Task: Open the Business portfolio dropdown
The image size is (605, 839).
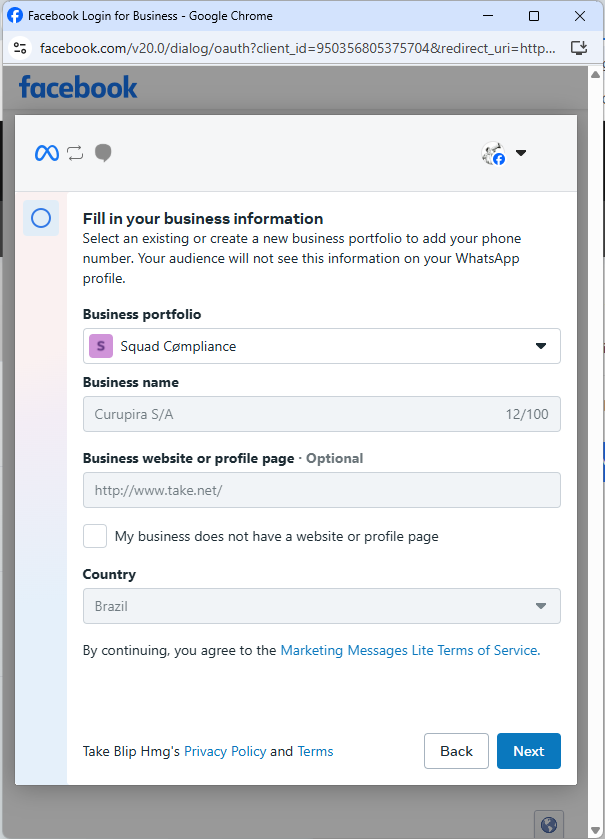Action: pos(321,346)
